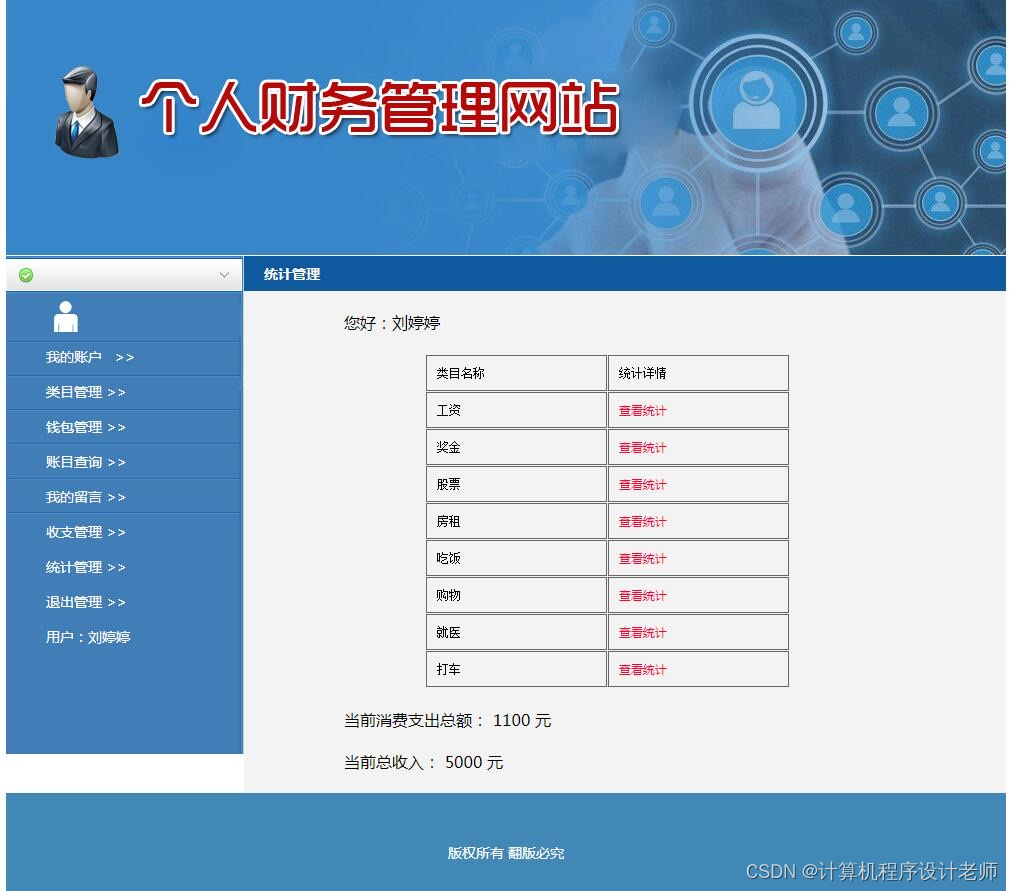This screenshot has width=1014, height=891.
Task: Click the 统计管理 panel title
Action: [x=292, y=274]
